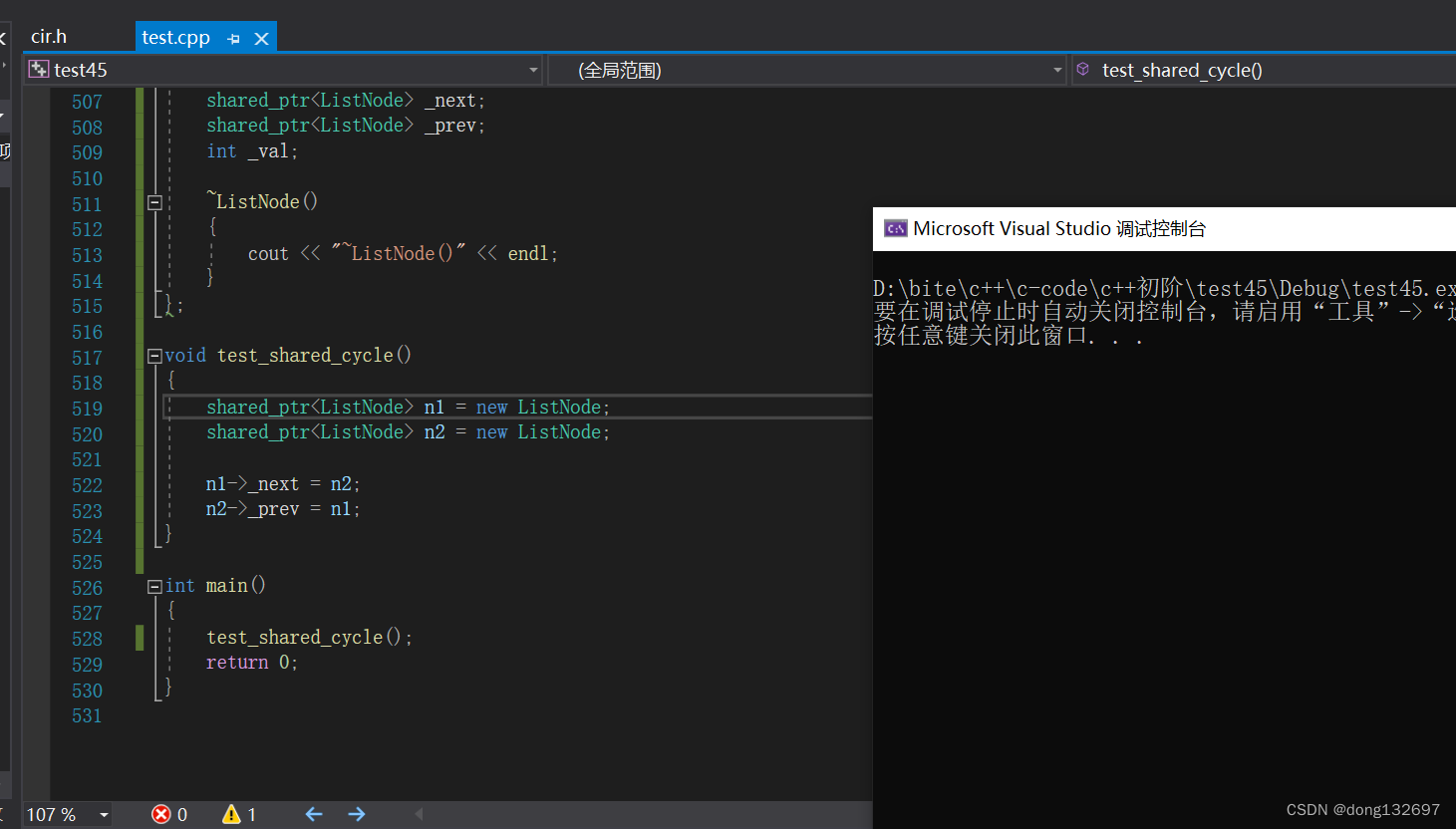
Task: Click the horizontal scrollbar left arrow
Action: coord(420,814)
